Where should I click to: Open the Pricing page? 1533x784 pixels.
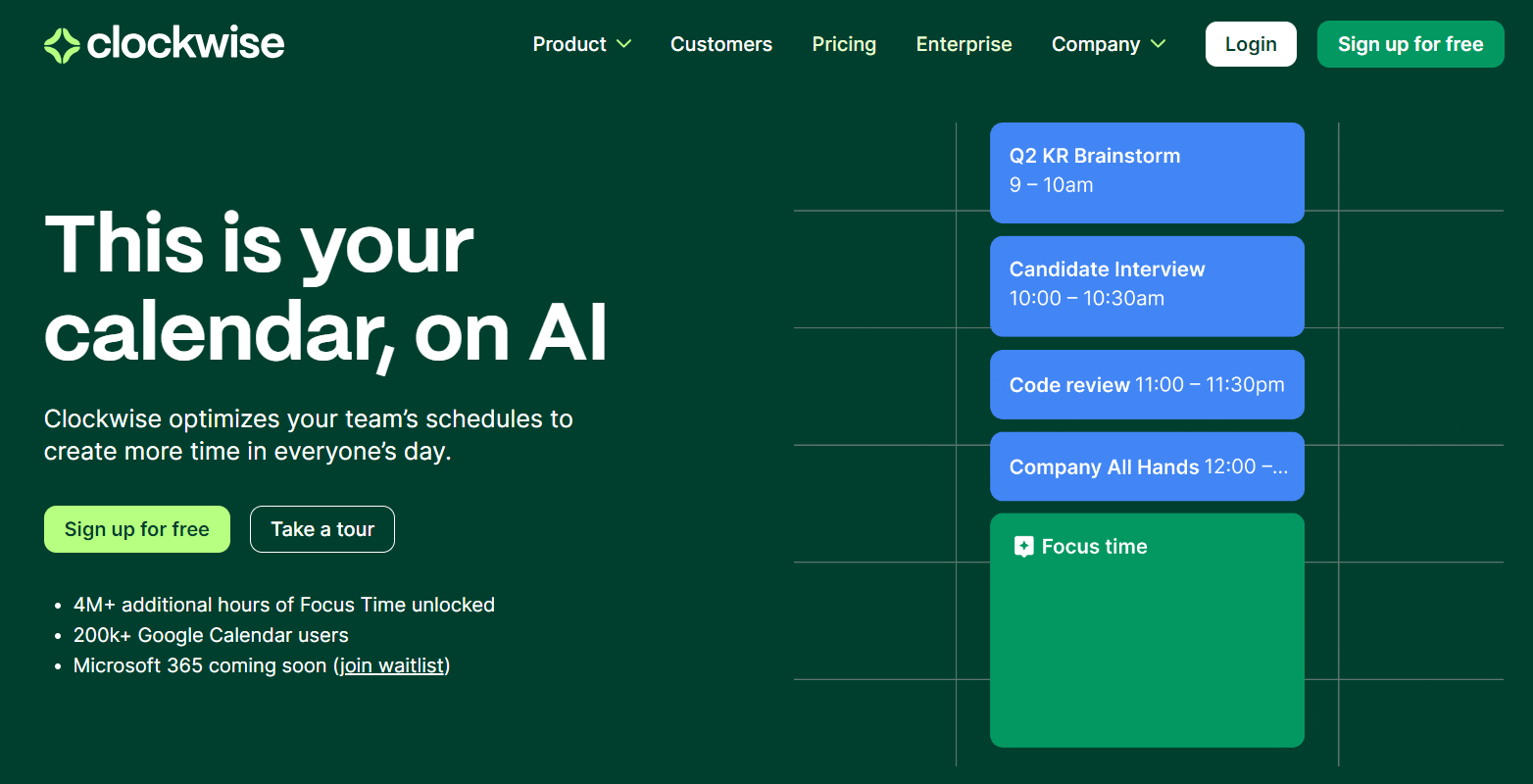tap(844, 44)
